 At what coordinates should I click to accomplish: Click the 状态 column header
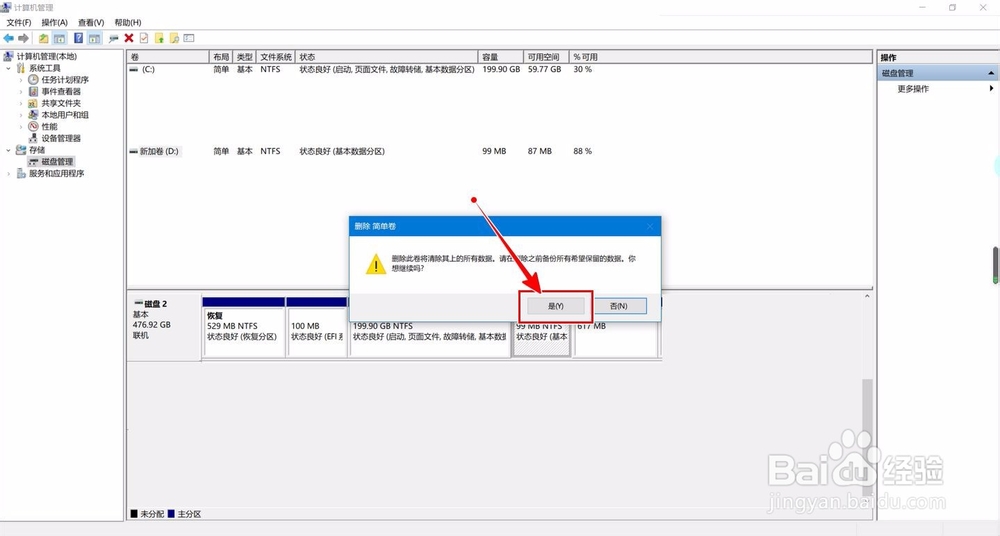tap(387, 57)
